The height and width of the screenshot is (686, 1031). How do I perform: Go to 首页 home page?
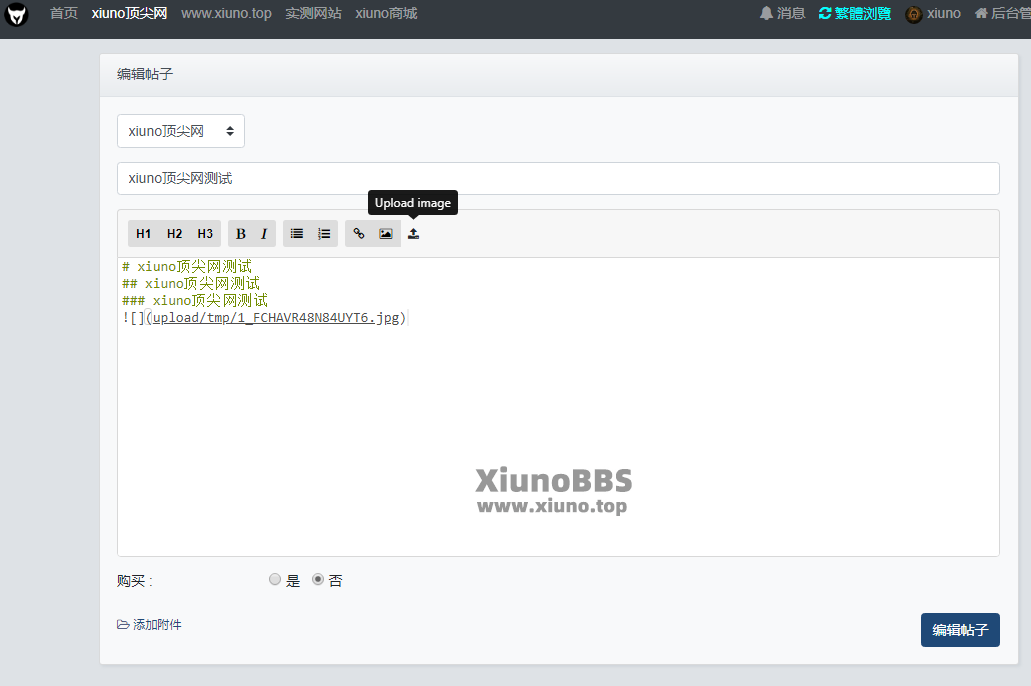64,13
